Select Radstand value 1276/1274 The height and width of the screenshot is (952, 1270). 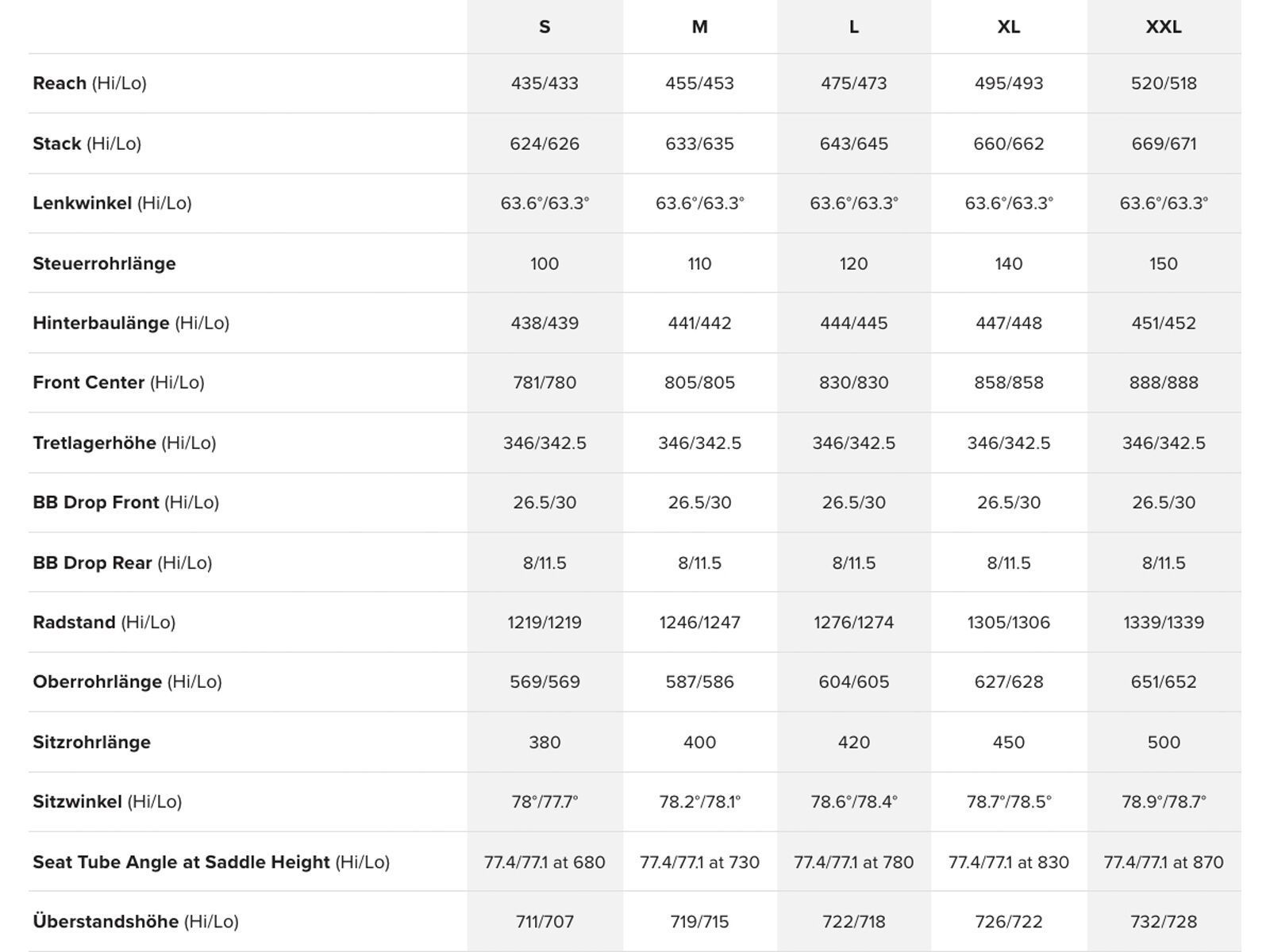click(854, 622)
